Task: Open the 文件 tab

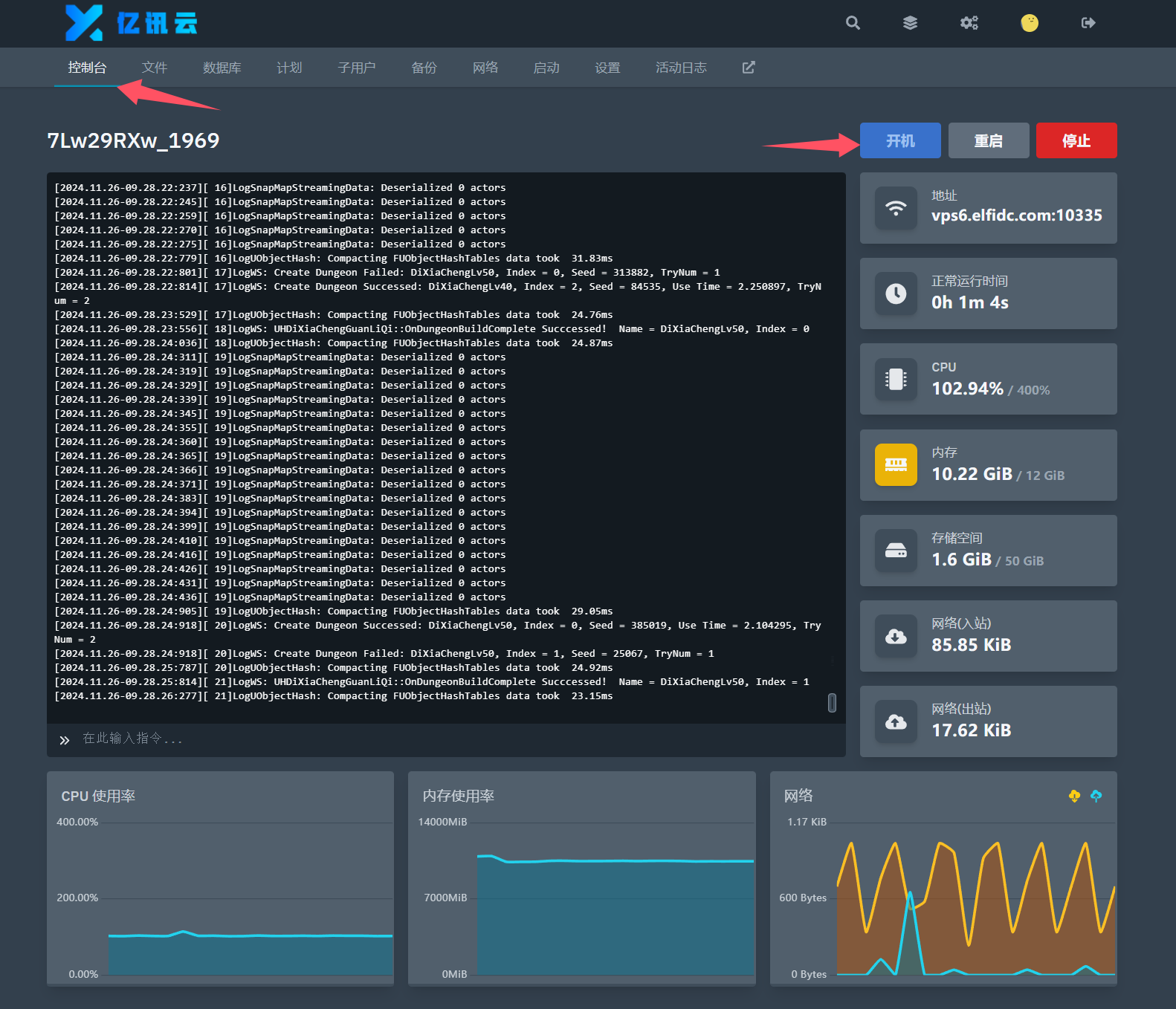Action: pos(155,68)
